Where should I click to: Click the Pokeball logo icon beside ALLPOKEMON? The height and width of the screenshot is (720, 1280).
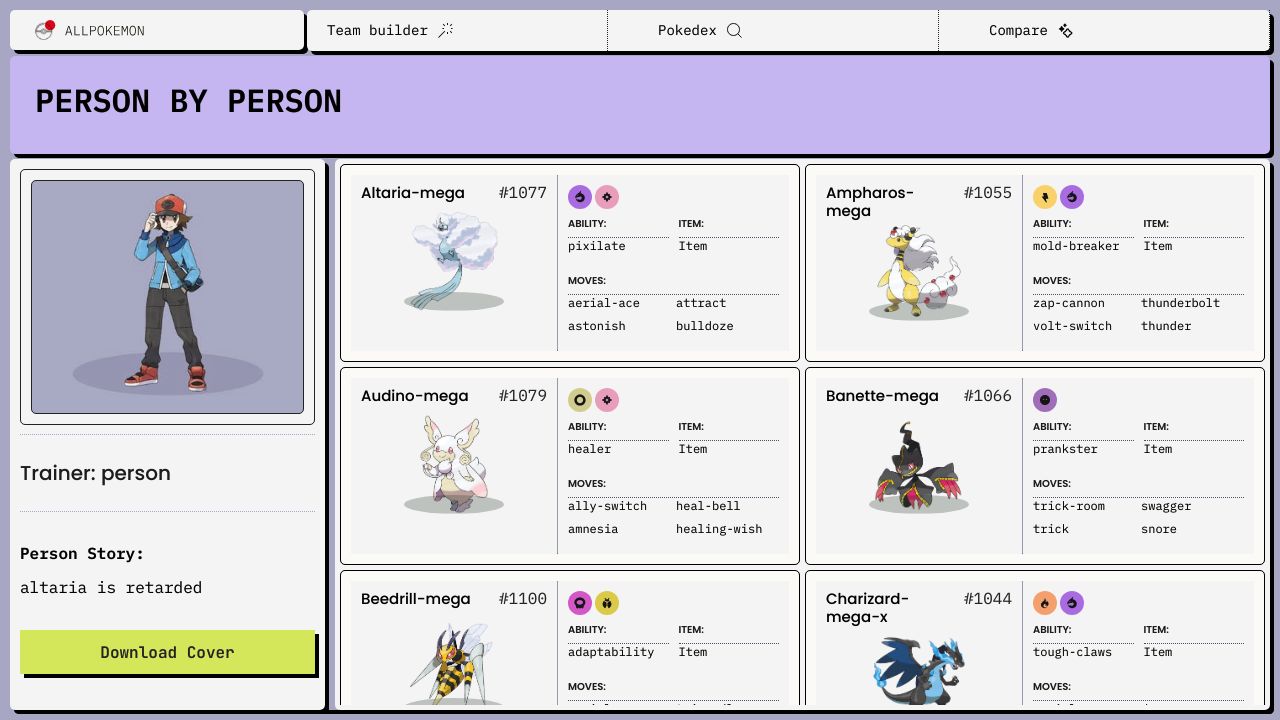[44, 30]
